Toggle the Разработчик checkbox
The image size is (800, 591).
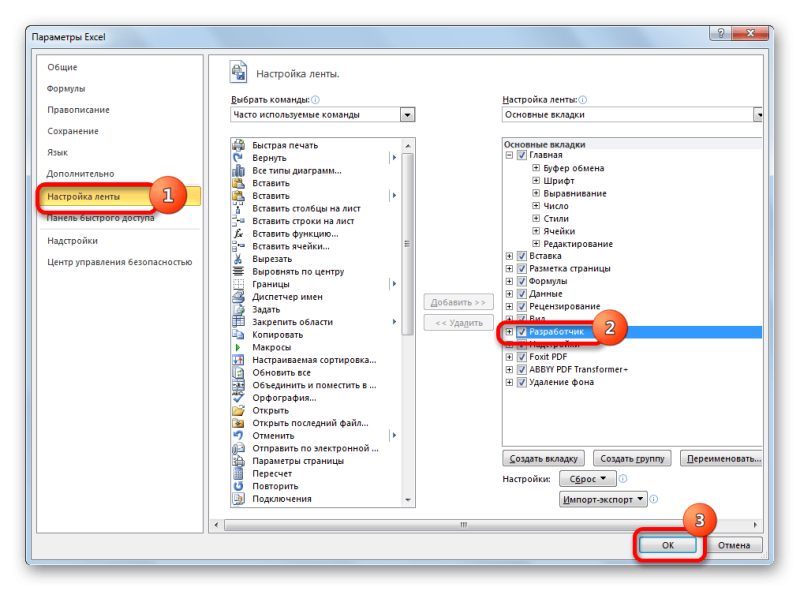tap(521, 332)
